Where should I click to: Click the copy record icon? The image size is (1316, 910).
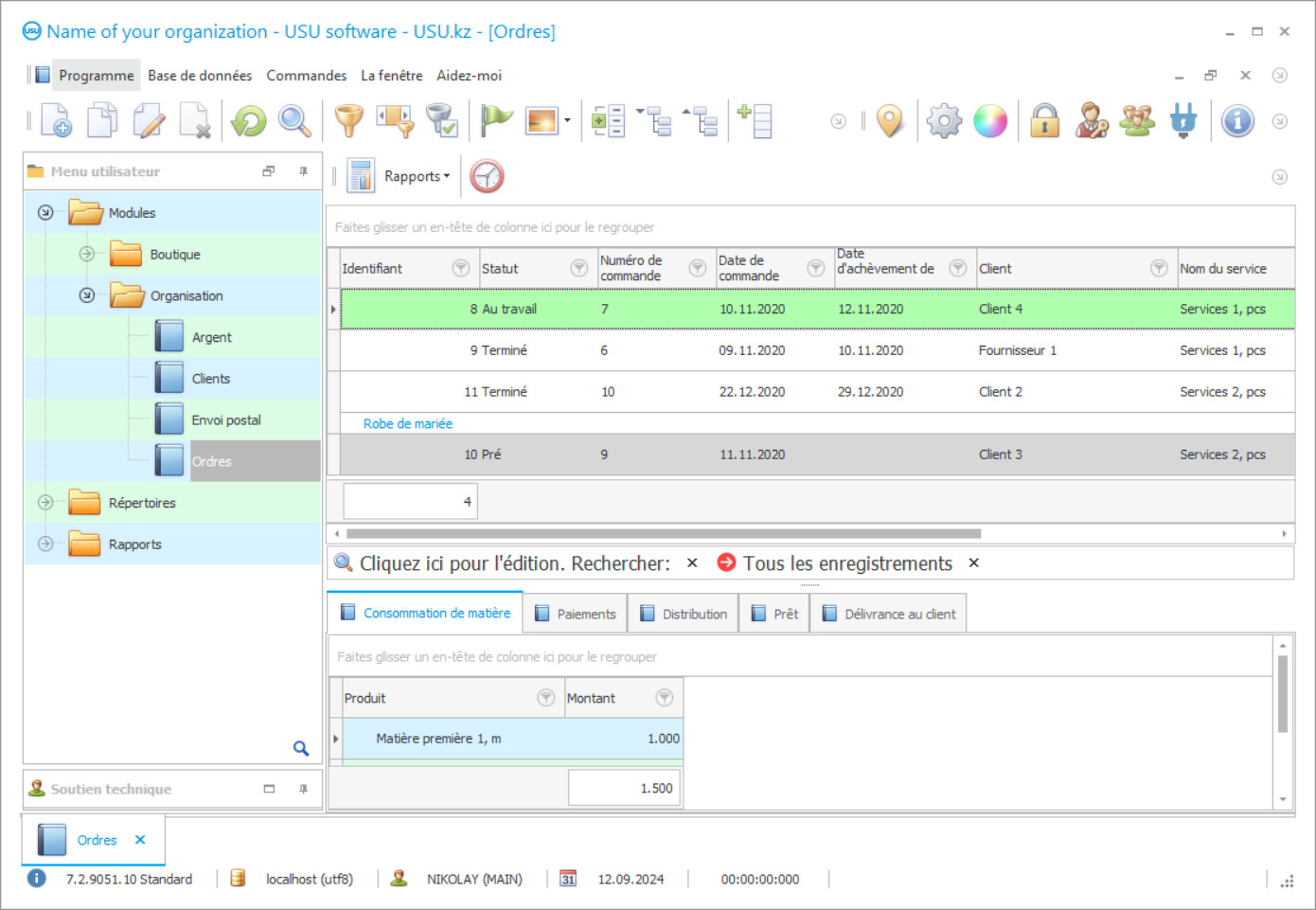click(102, 121)
